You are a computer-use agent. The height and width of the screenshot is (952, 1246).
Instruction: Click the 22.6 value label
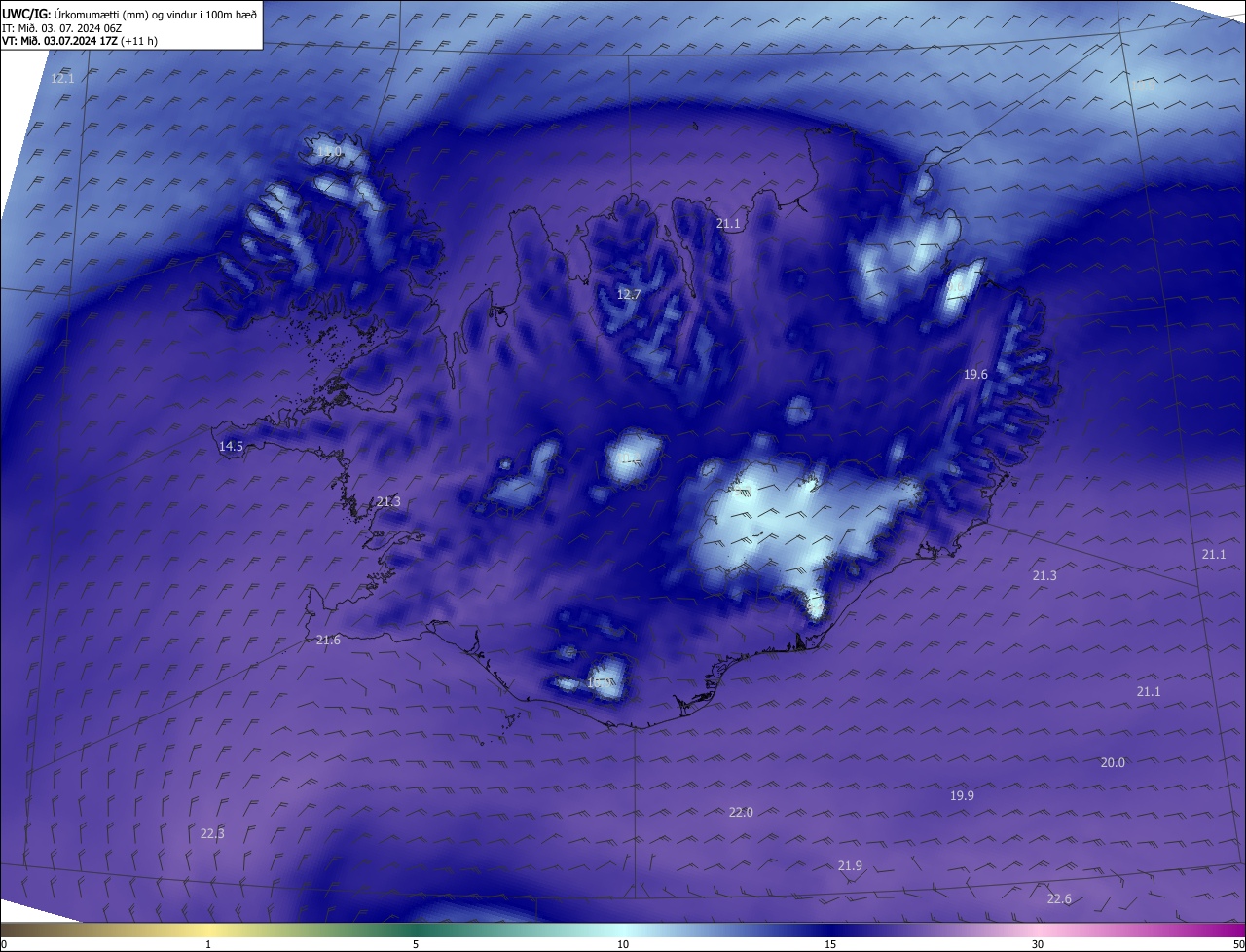pyautogui.click(x=1059, y=898)
